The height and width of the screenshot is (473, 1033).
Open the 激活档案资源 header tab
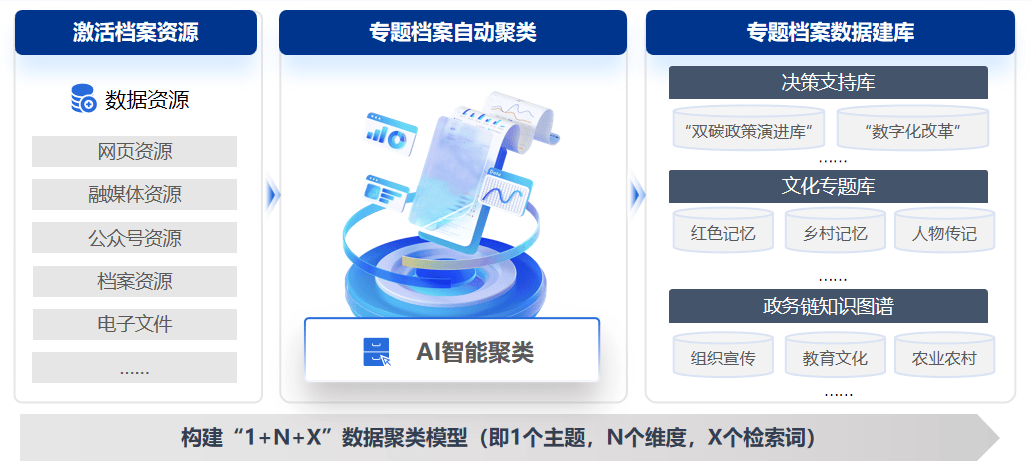pyautogui.click(x=136, y=32)
